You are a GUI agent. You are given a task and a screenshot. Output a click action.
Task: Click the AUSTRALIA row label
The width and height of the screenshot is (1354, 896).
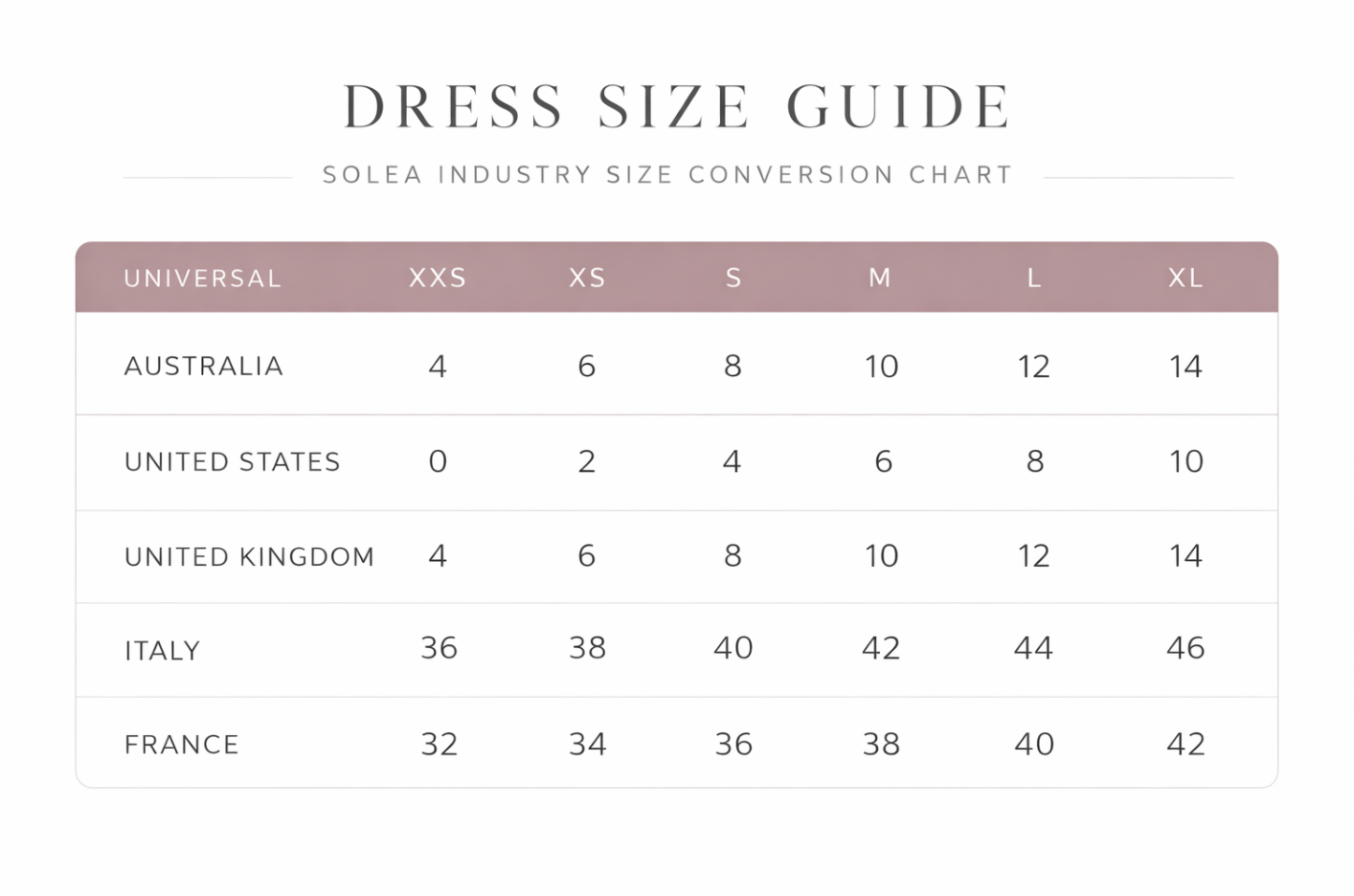point(204,366)
